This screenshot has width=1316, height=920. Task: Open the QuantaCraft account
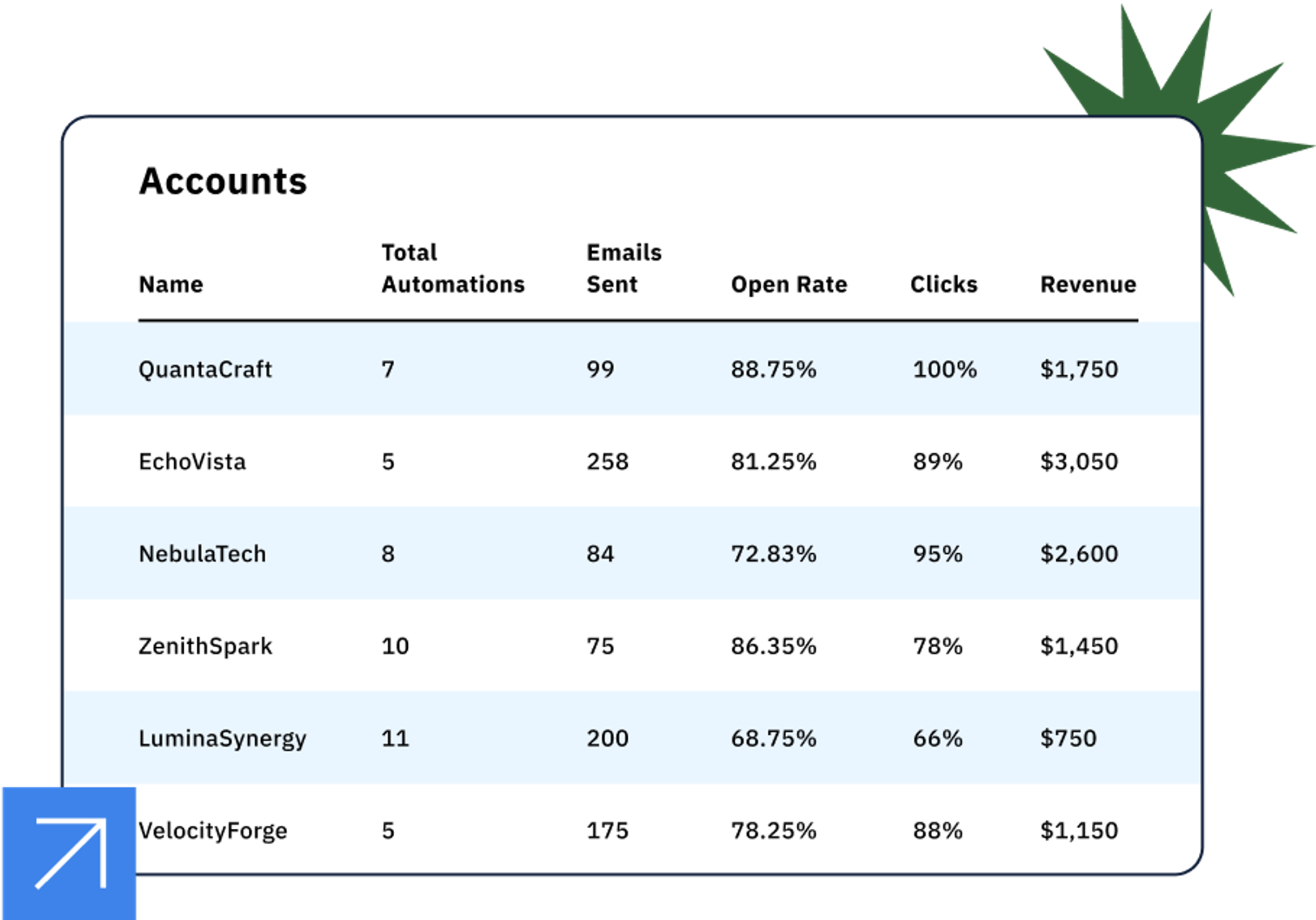click(205, 370)
